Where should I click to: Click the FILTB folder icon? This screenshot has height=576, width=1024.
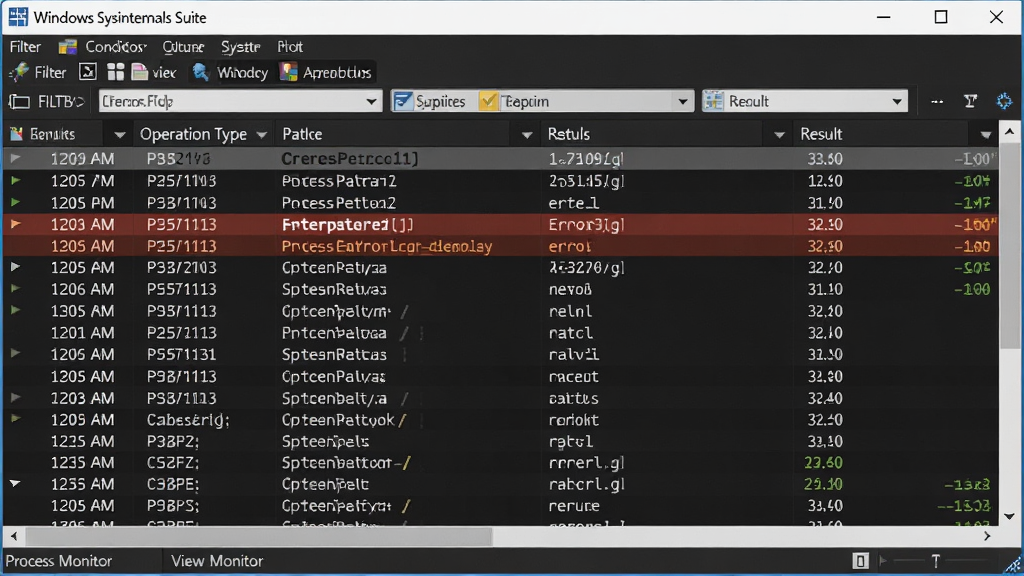click(19, 102)
